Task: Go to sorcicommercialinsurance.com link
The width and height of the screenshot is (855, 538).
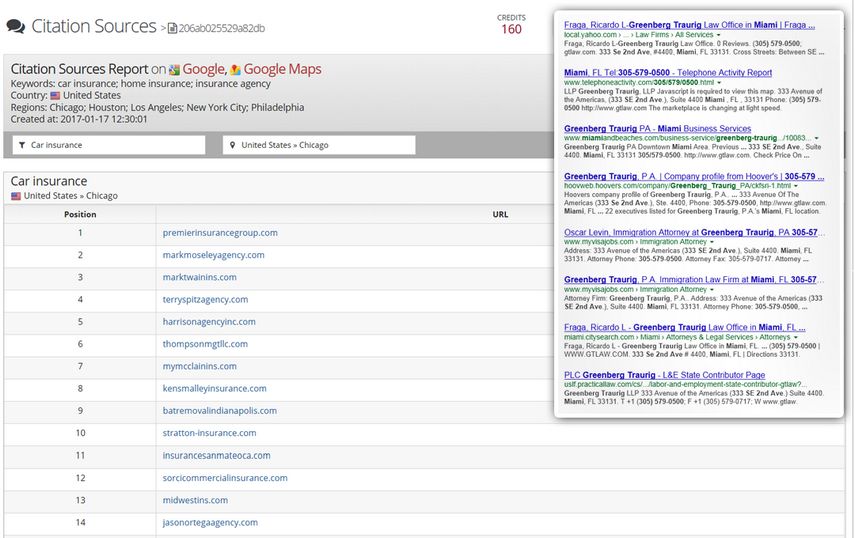Action: coord(225,478)
